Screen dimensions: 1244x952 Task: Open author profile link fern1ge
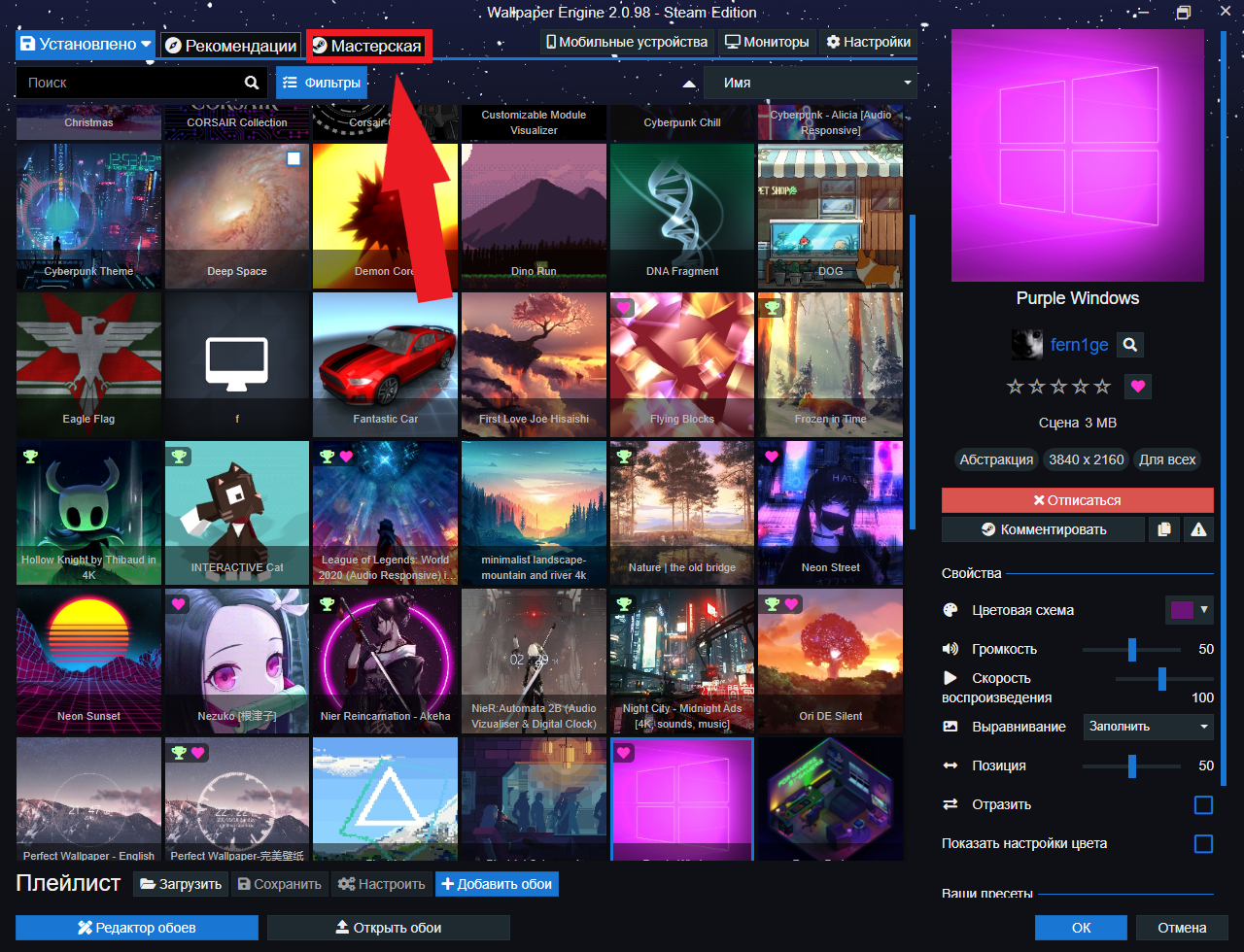(x=1080, y=345)
